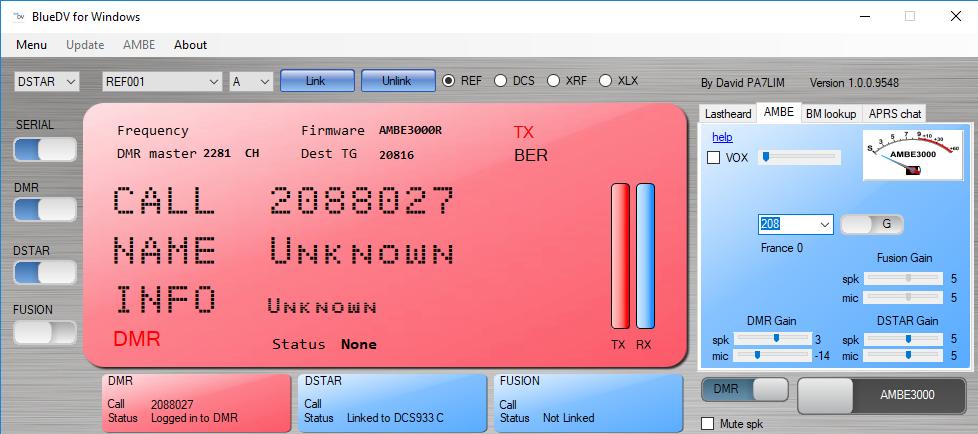Click the DSTAR Gain mic slider
Screen dimensions: 978x434
903,356
